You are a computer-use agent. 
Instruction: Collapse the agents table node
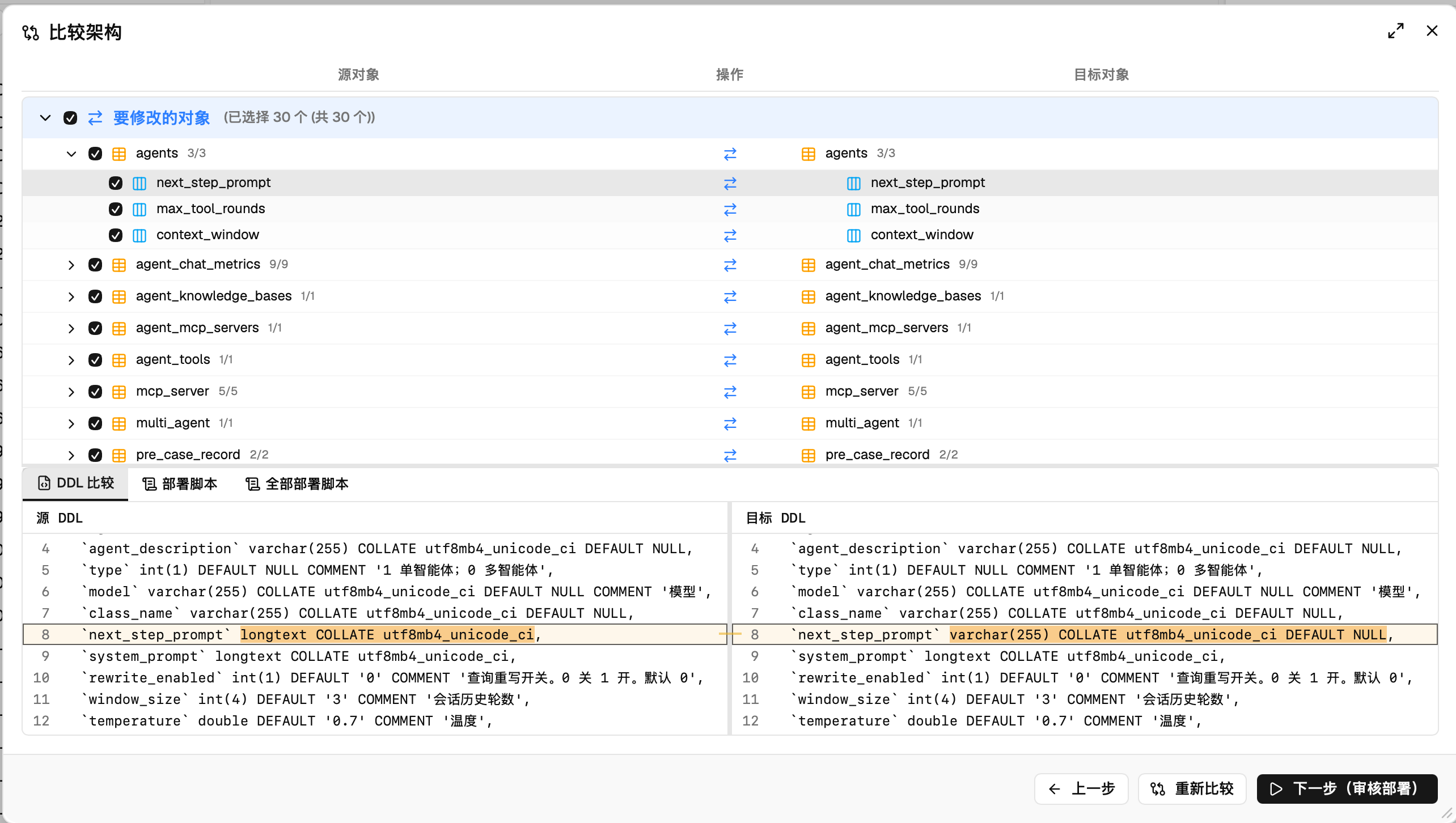[x=71, y=154]
